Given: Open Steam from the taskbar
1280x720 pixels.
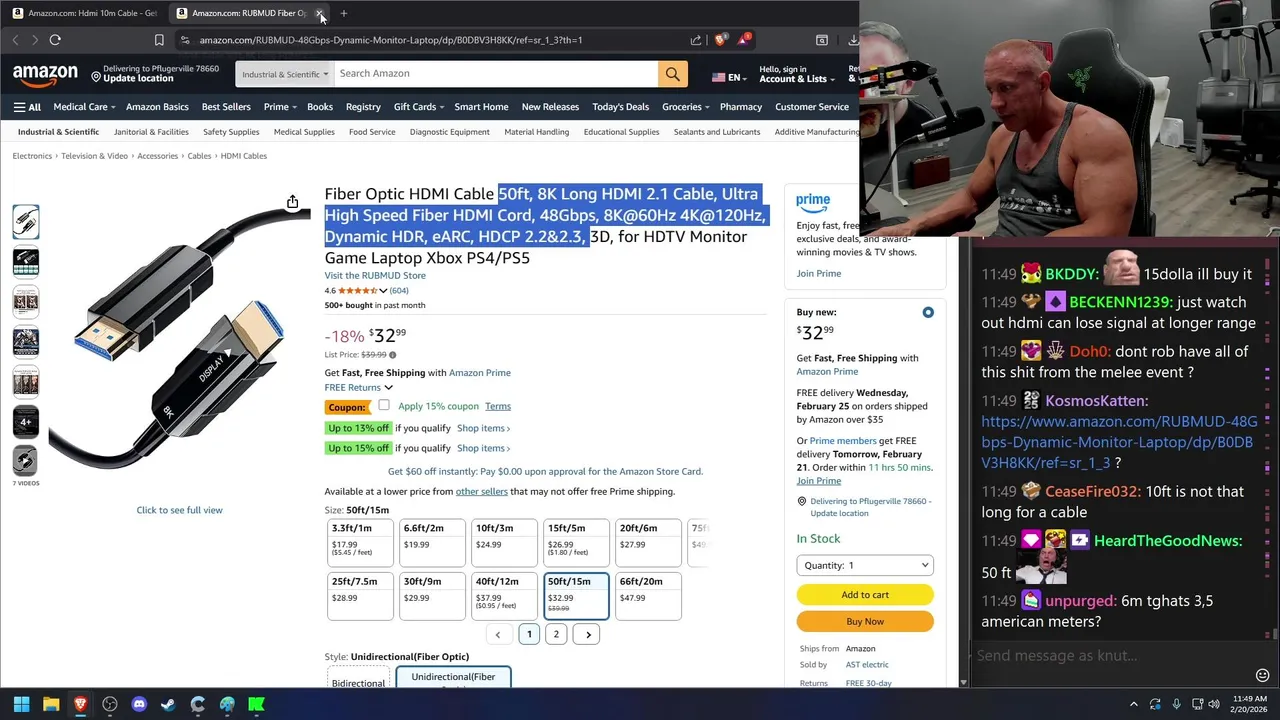Looking at the screenshot, I should pos(168,704).
